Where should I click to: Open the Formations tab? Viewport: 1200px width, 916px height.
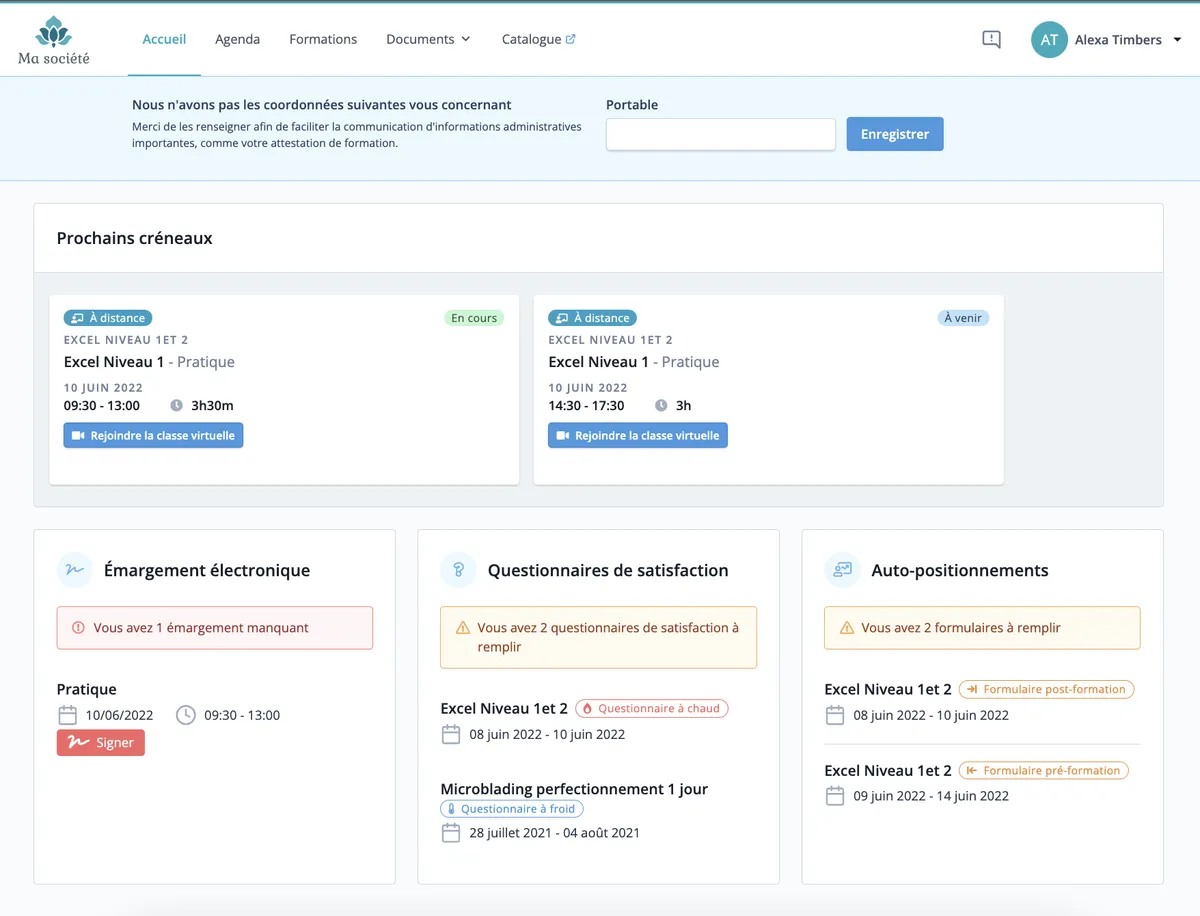coord(323,39)
